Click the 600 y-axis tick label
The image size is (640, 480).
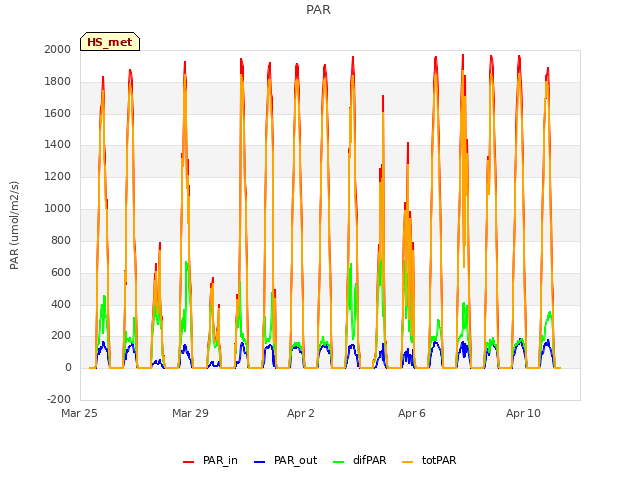61,272
